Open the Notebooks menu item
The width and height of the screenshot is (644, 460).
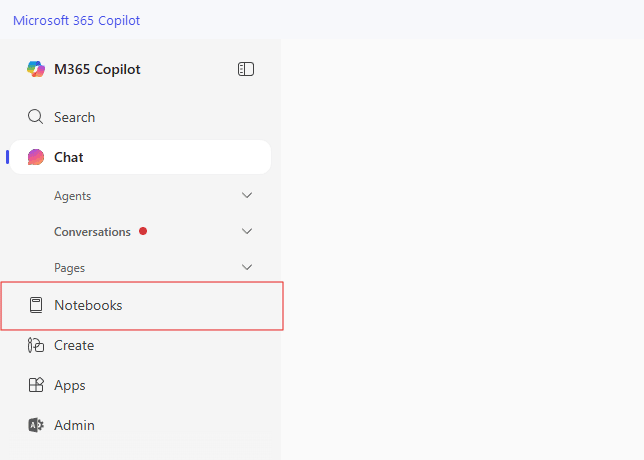click(x=142, y=306)
